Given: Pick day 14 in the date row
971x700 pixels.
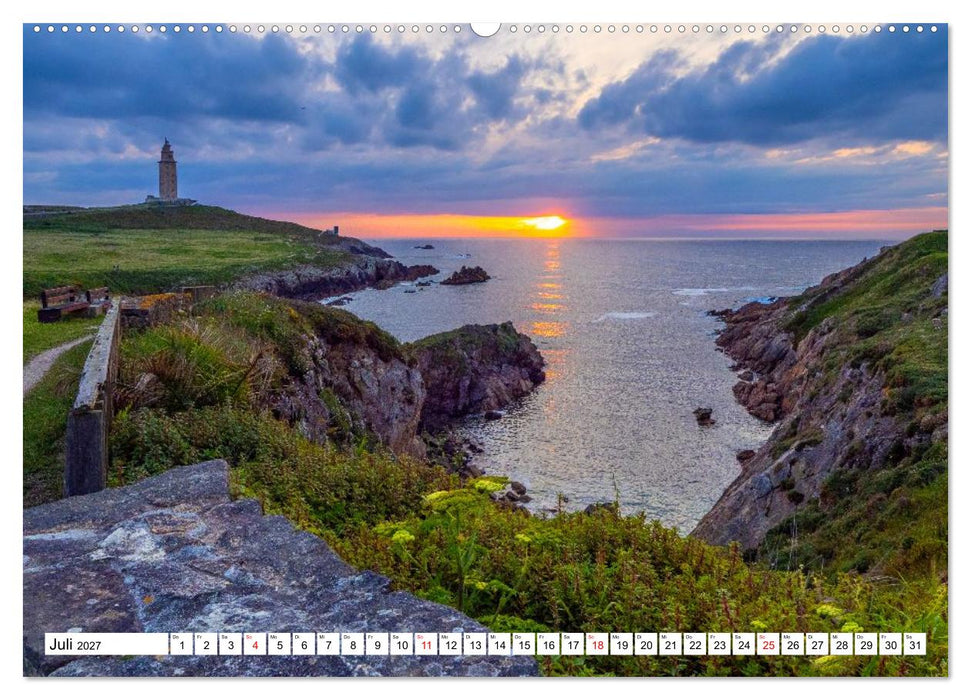Looking at the screenshot, I should (500, 644).
